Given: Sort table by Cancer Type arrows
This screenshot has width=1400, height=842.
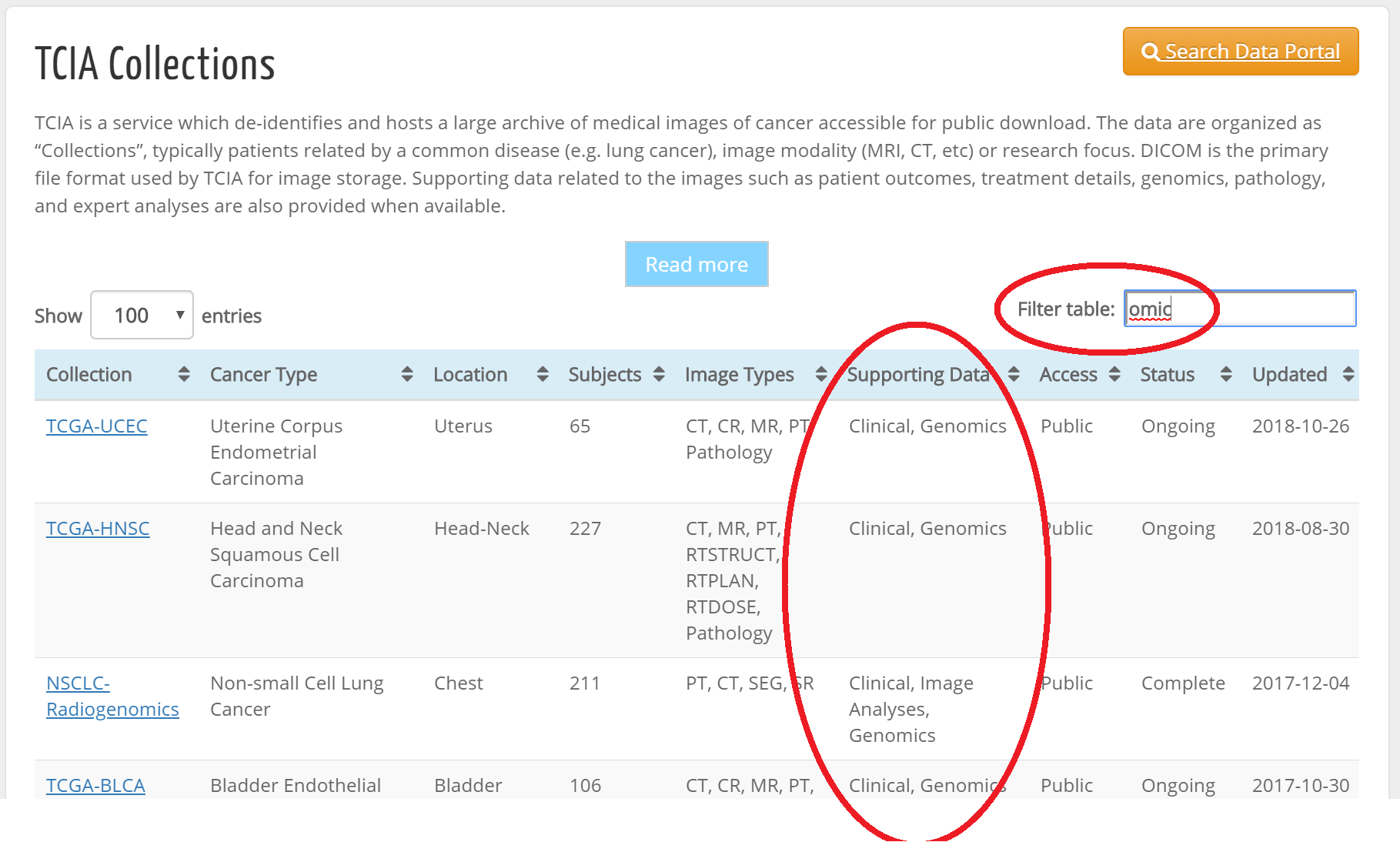Looking at the screenshot, I should (x=407, y=375).
